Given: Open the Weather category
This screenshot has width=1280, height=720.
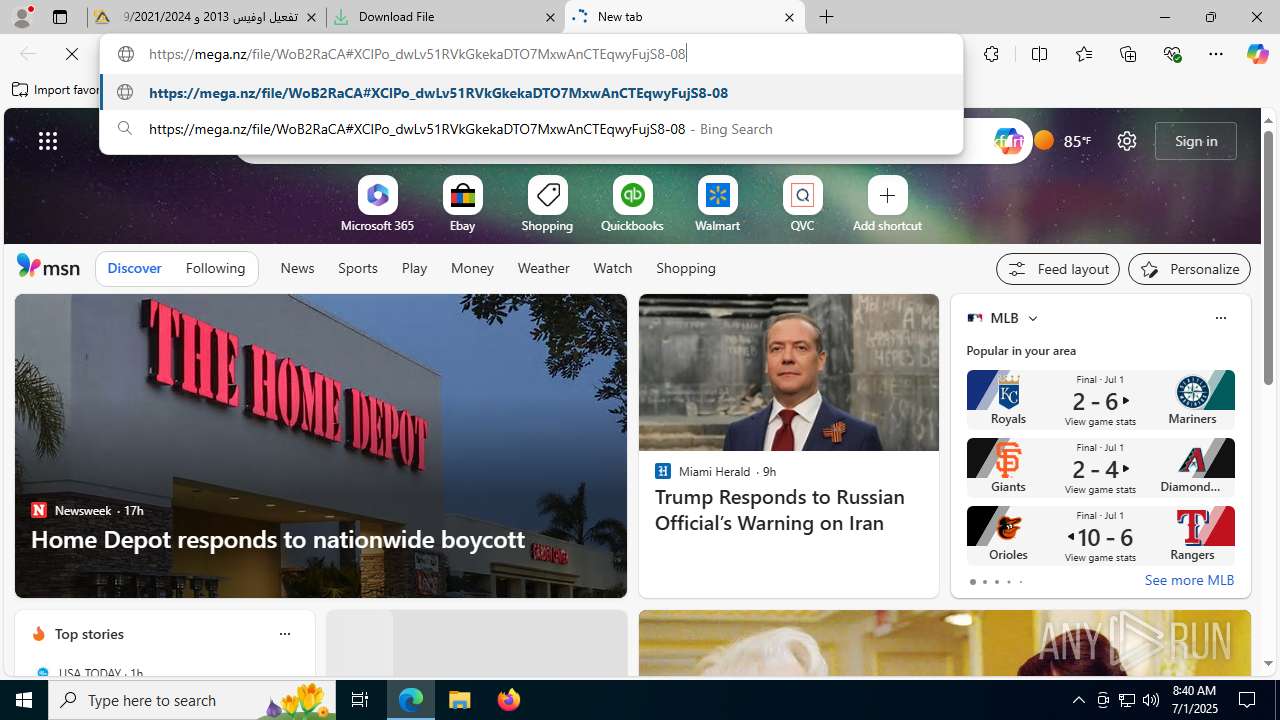Looking at the screenshot, I should point(543,268).
